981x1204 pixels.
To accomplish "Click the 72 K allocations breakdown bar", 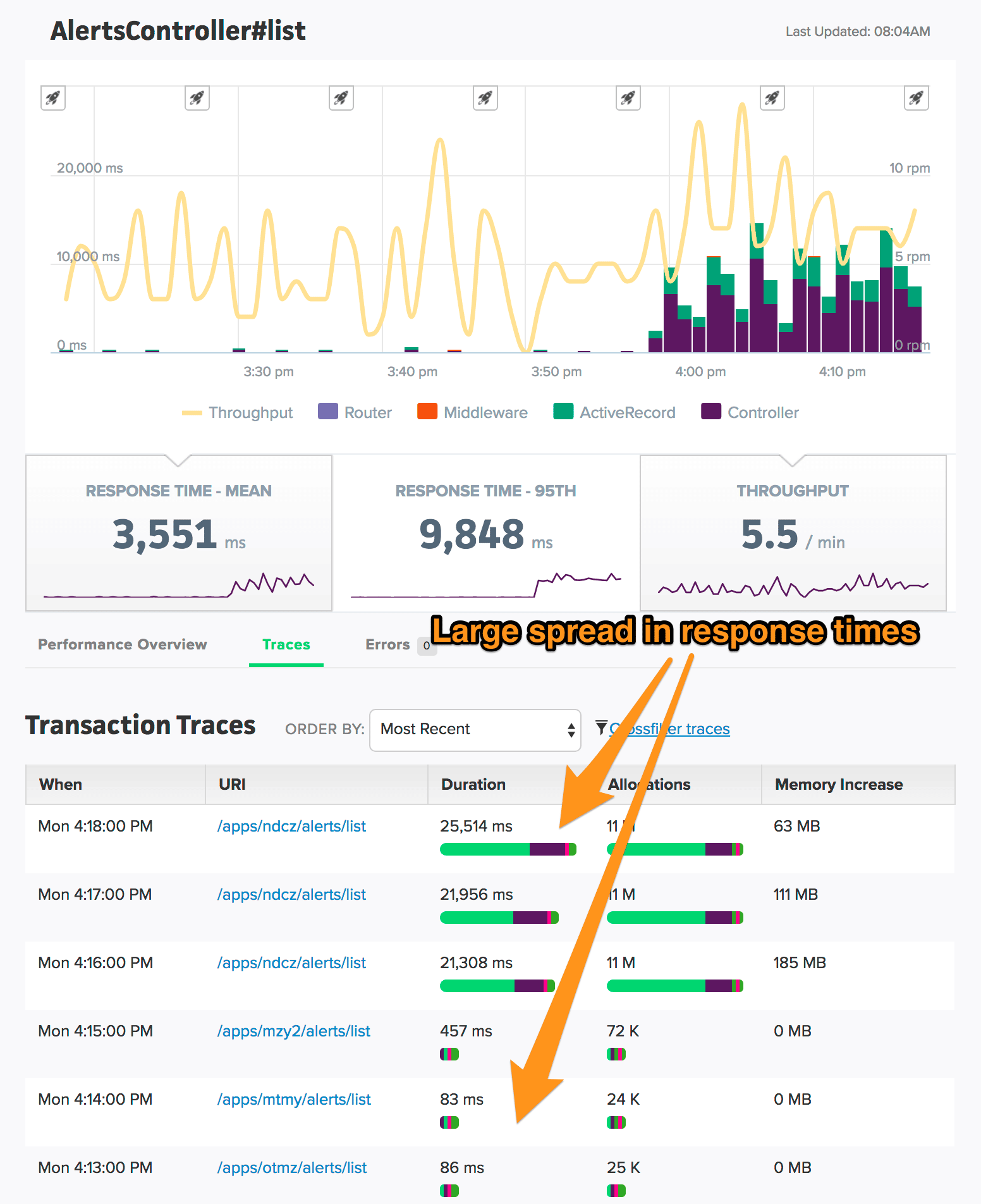I will click(616, 1054).
